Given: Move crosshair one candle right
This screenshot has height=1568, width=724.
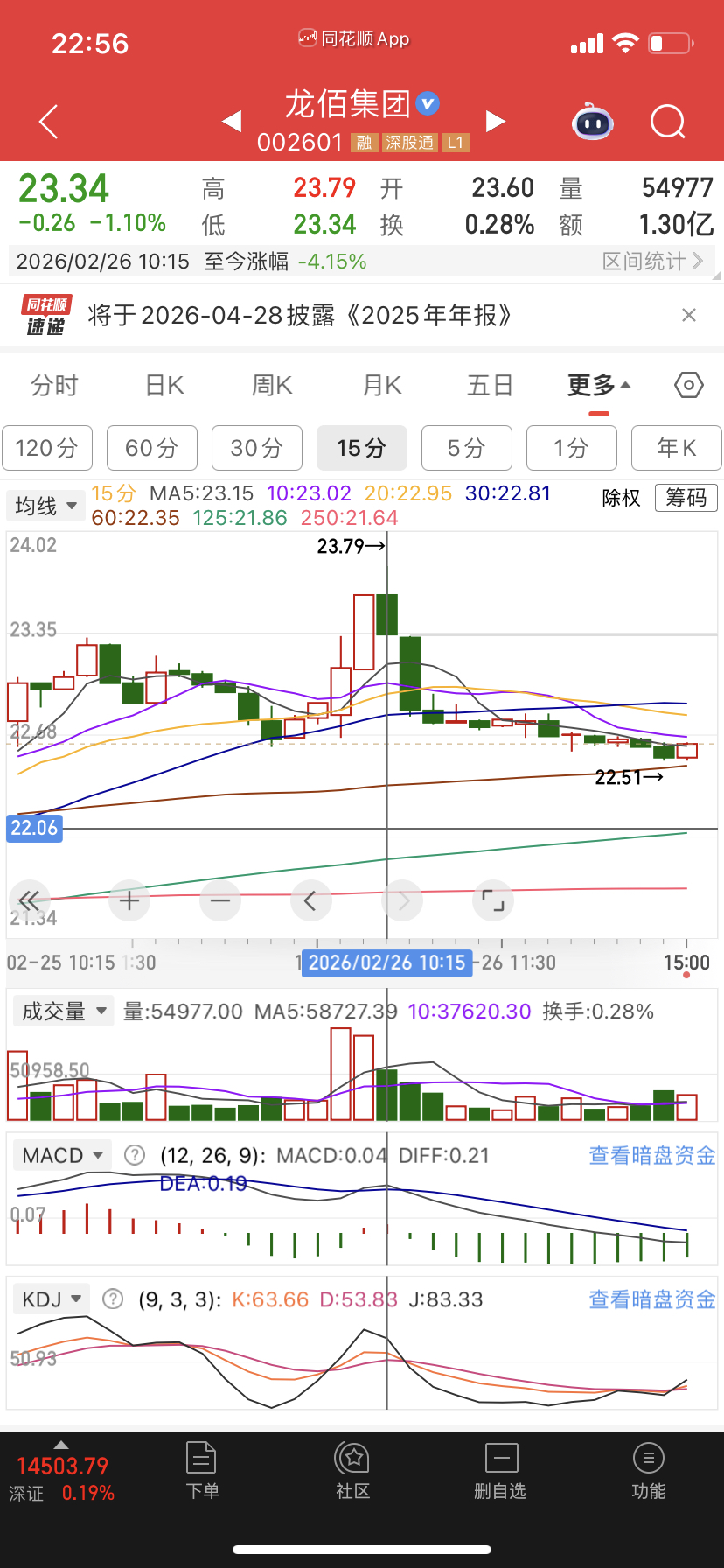Looking at the screenshot, I should [402, 899].
